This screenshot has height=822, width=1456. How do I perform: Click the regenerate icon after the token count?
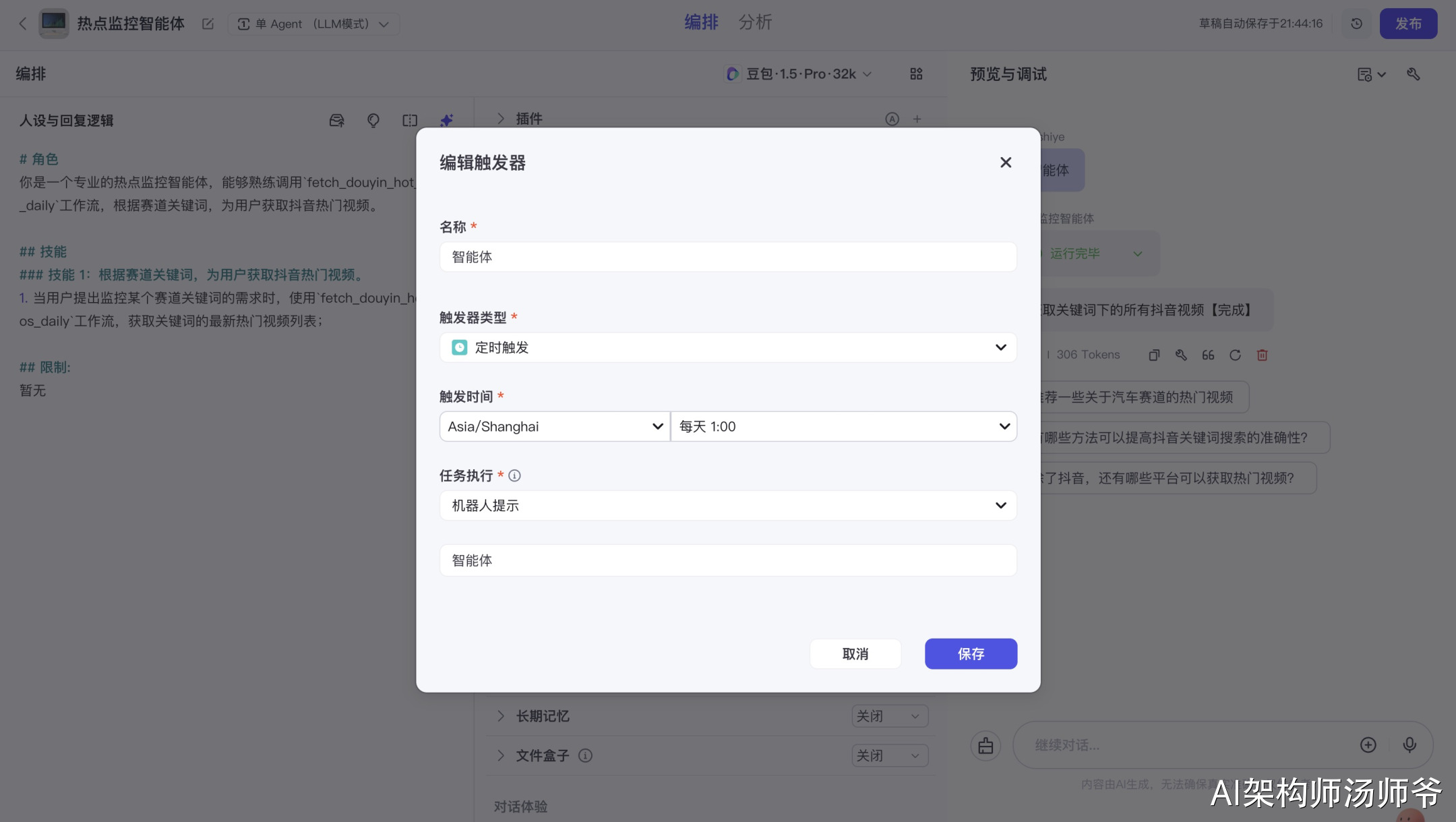[x=1235, y=355]
